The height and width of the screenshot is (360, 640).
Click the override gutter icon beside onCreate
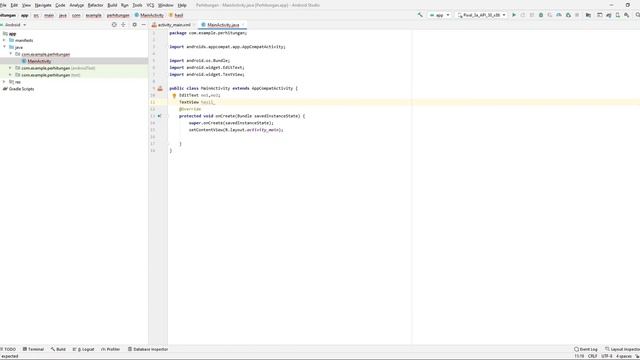coord(160,116)
